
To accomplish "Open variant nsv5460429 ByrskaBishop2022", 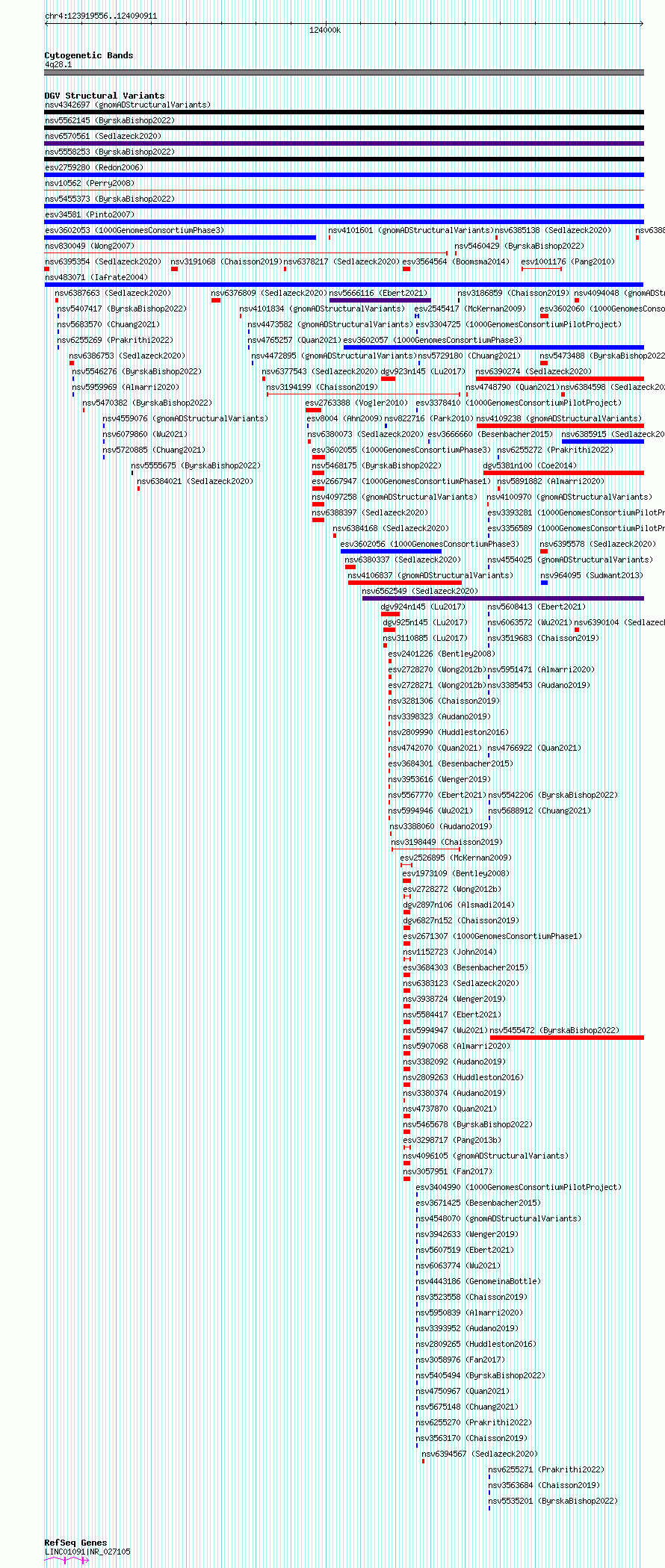I will coord(519,246).
